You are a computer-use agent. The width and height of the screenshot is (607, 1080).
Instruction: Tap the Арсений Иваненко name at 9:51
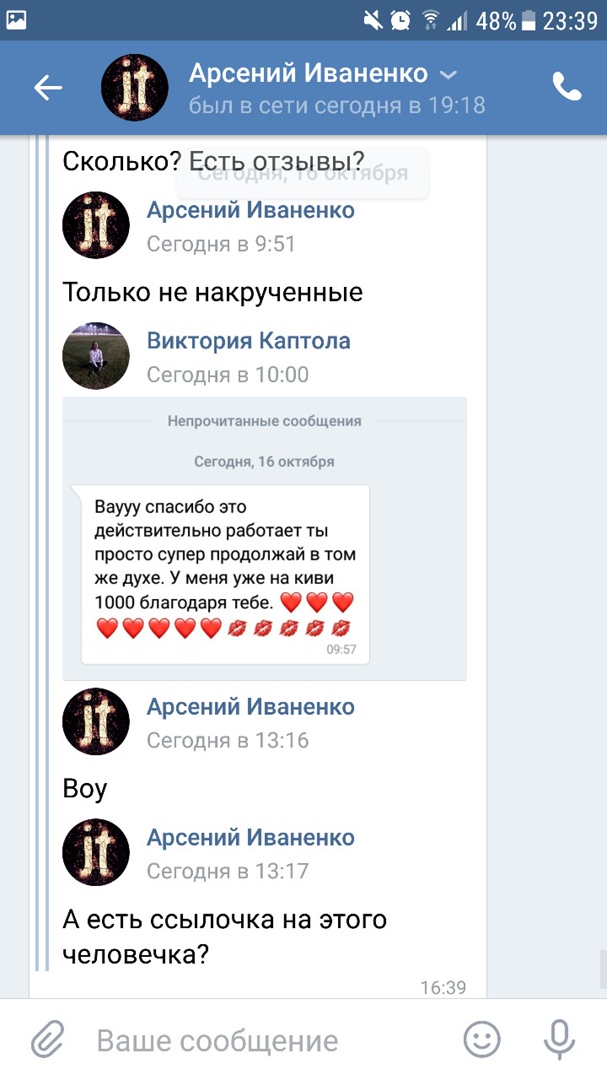pos(250,210)
